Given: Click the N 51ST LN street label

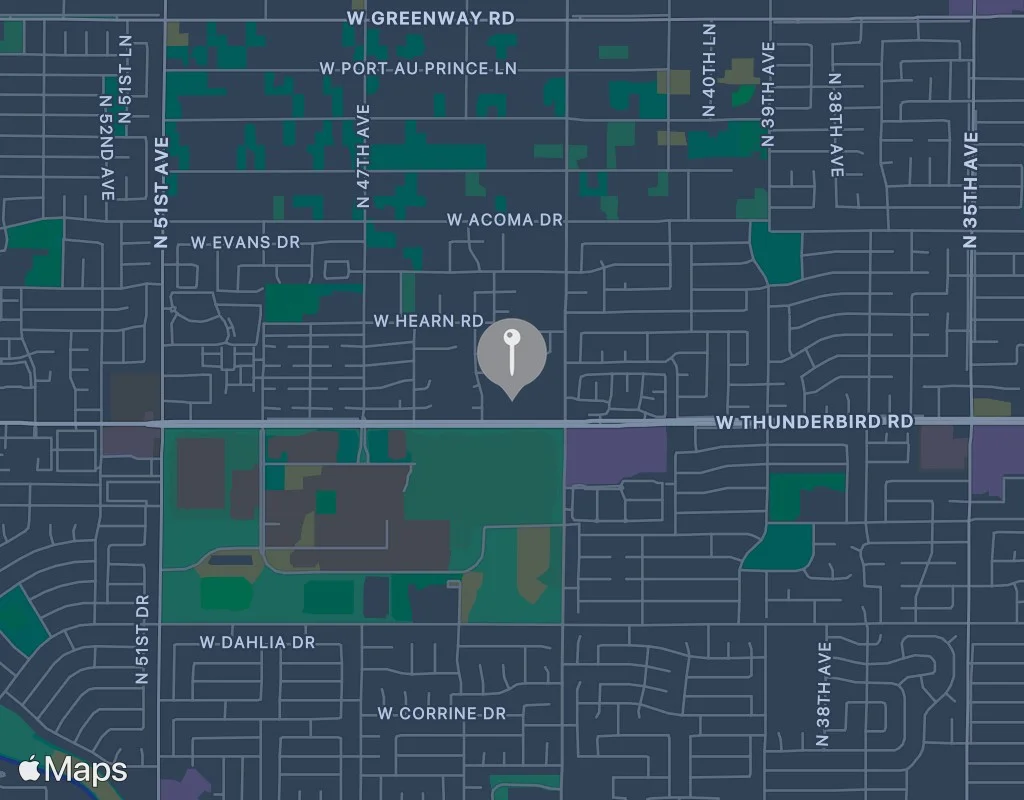Looking at the screenshot, I should pos(125,79).
